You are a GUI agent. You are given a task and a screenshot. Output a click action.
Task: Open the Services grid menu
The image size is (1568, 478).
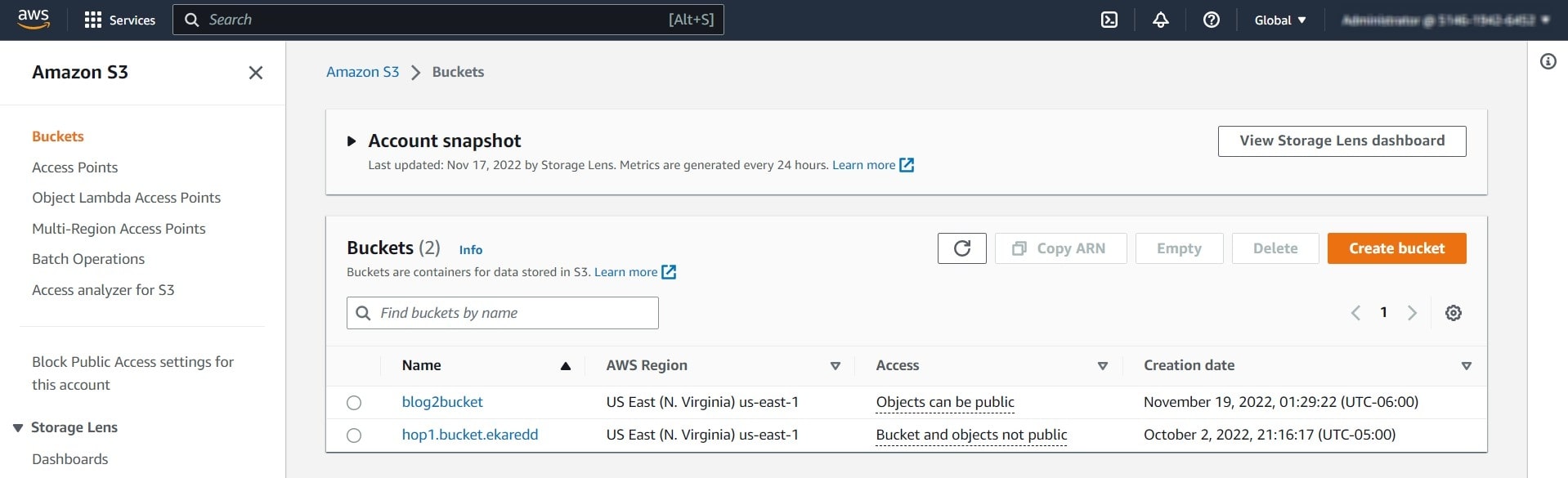(x=119, y=20)
